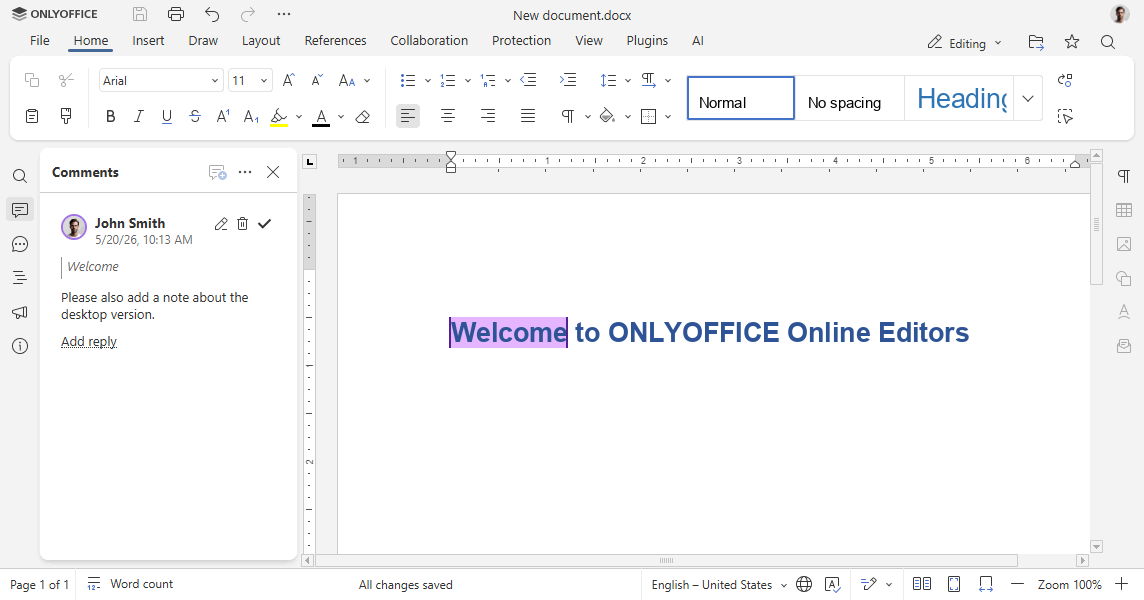This screenshot has width=1144, height=600.
Task: Undo the last action
Action: (212, 14)
